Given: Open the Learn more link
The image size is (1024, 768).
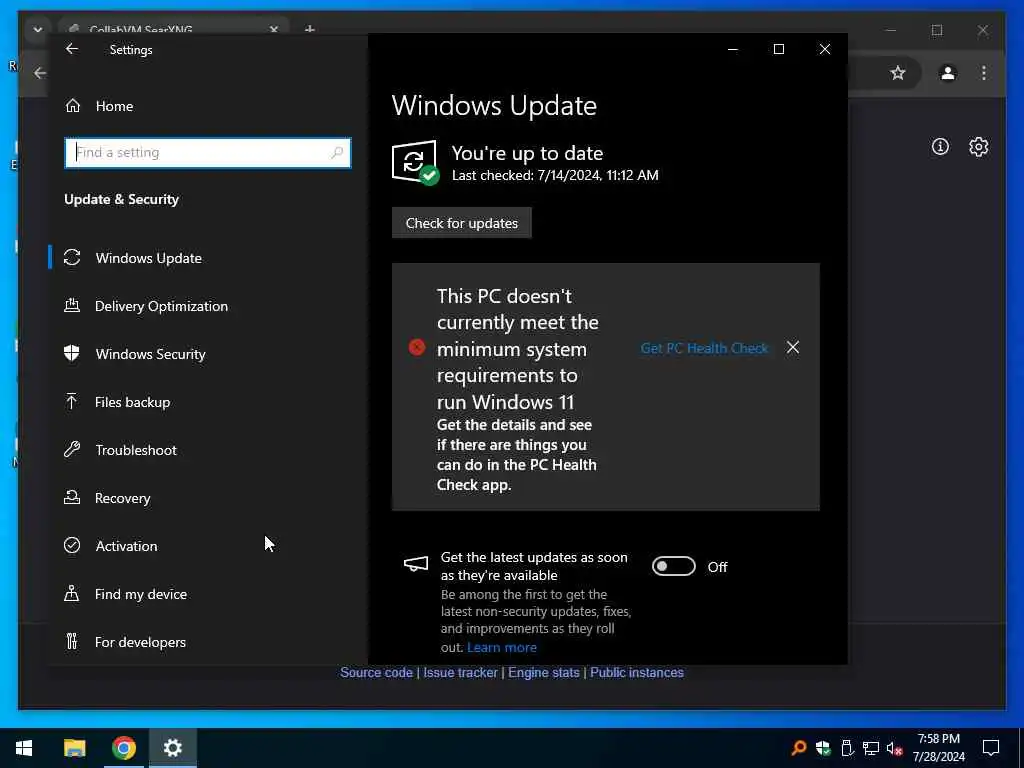Looking at the screenshot, I should click(502, 648).
